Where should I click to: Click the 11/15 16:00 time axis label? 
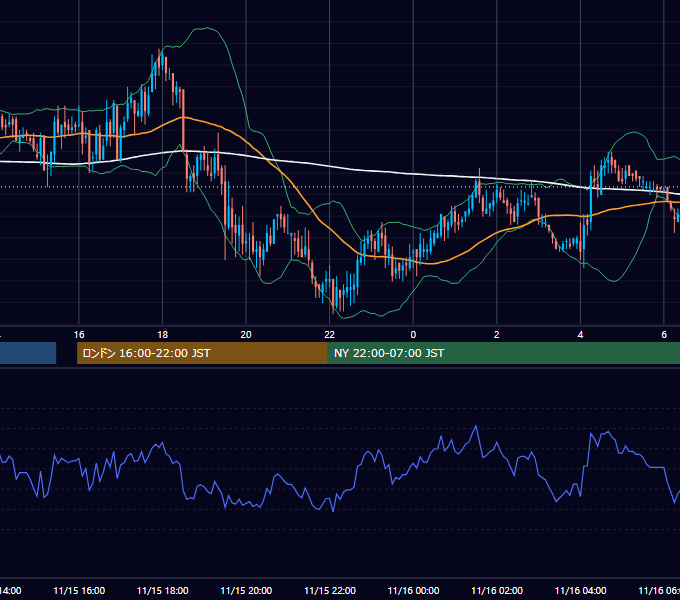point(79,590)
